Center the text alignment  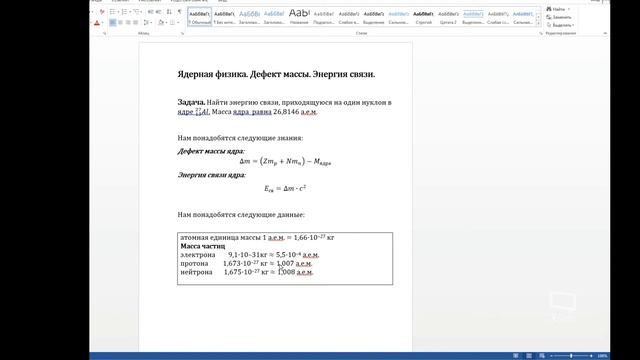coord(120,22)
